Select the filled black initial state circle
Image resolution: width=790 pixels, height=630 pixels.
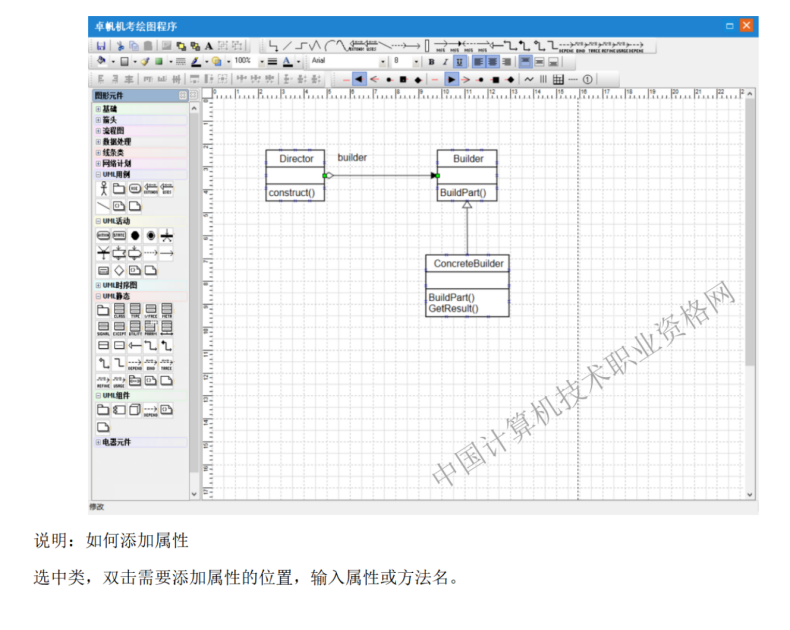[135, 236]
